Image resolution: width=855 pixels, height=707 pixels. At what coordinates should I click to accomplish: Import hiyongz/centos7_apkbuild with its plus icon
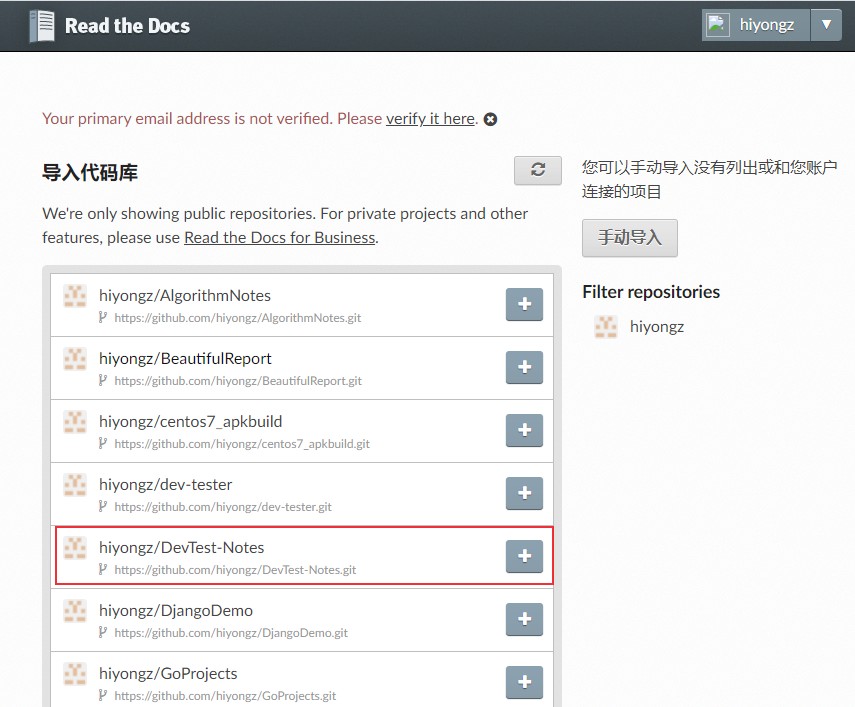tap(524, 431)
